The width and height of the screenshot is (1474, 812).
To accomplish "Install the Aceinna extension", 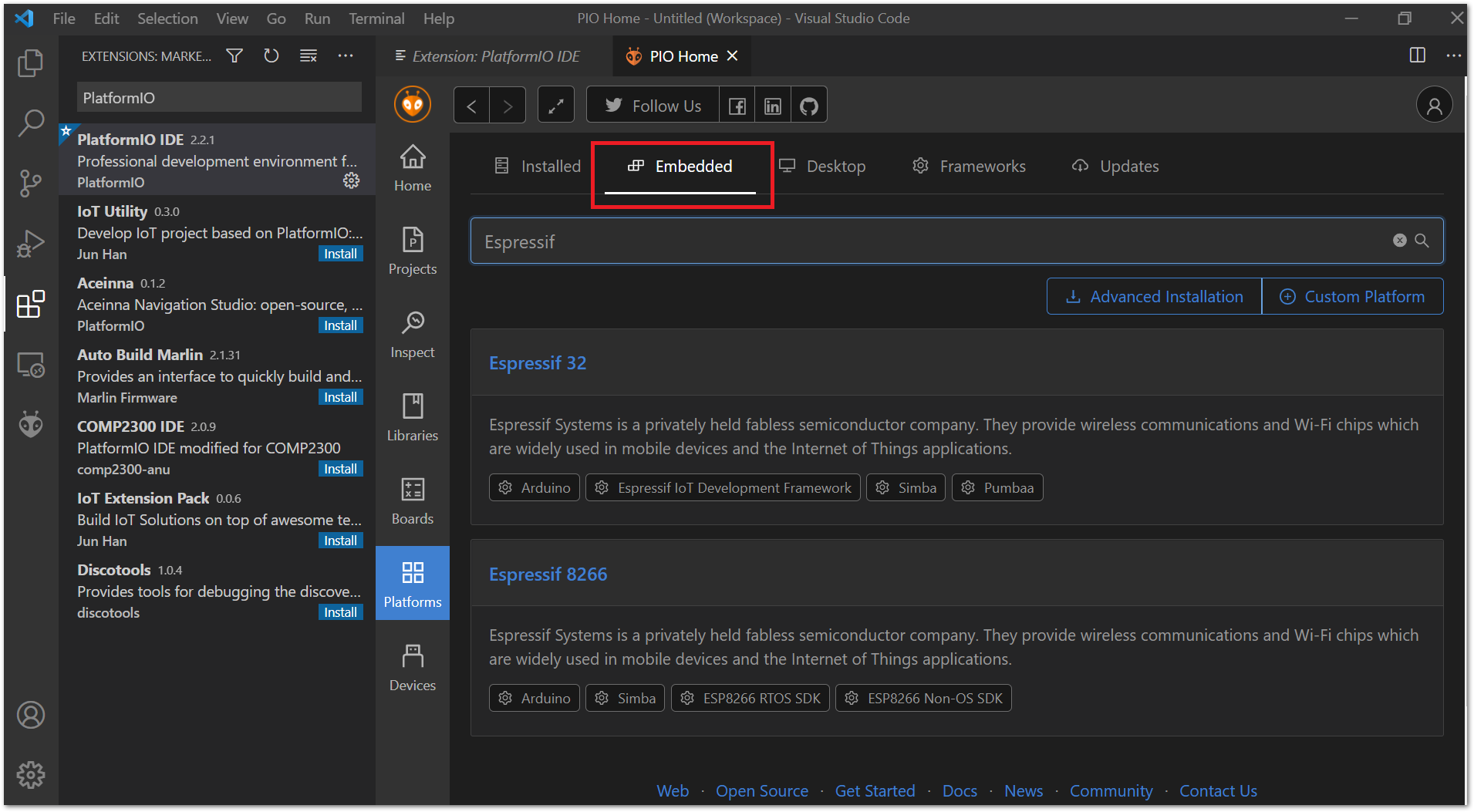I will point(340,325).
